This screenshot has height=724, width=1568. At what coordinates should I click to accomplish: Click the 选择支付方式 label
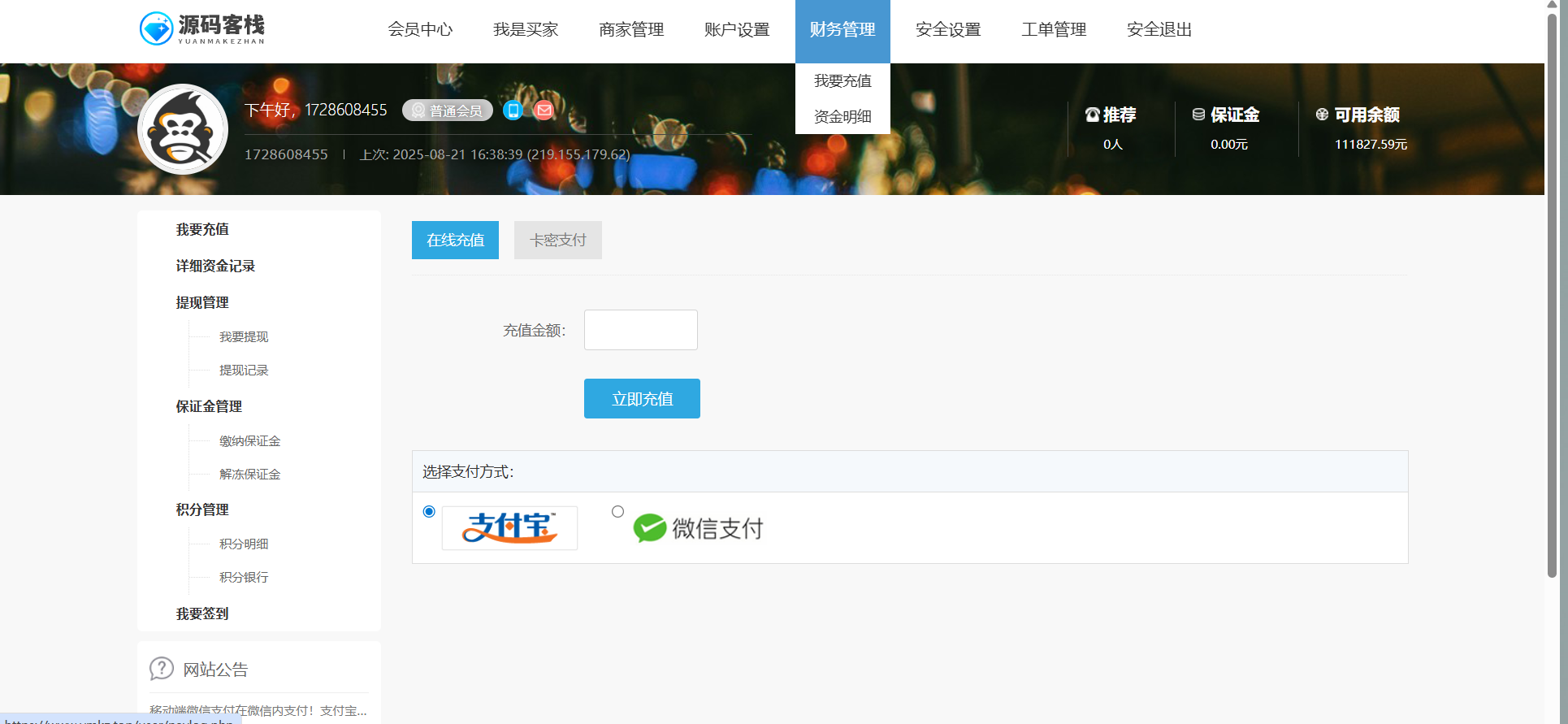pos(468,472)
